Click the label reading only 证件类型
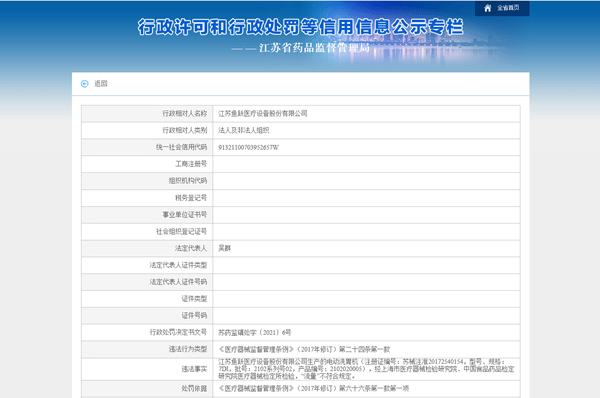600x398 pixels. pos(194,299)
